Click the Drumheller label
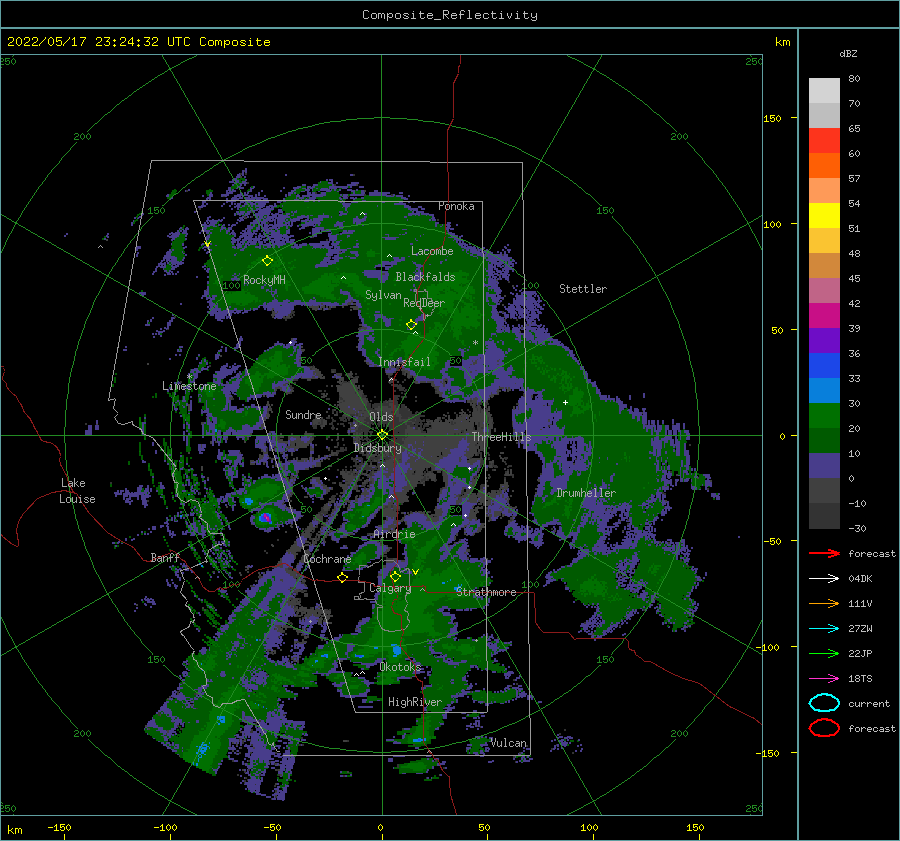The width and height of the screenshot is (900, 841). 586,493
